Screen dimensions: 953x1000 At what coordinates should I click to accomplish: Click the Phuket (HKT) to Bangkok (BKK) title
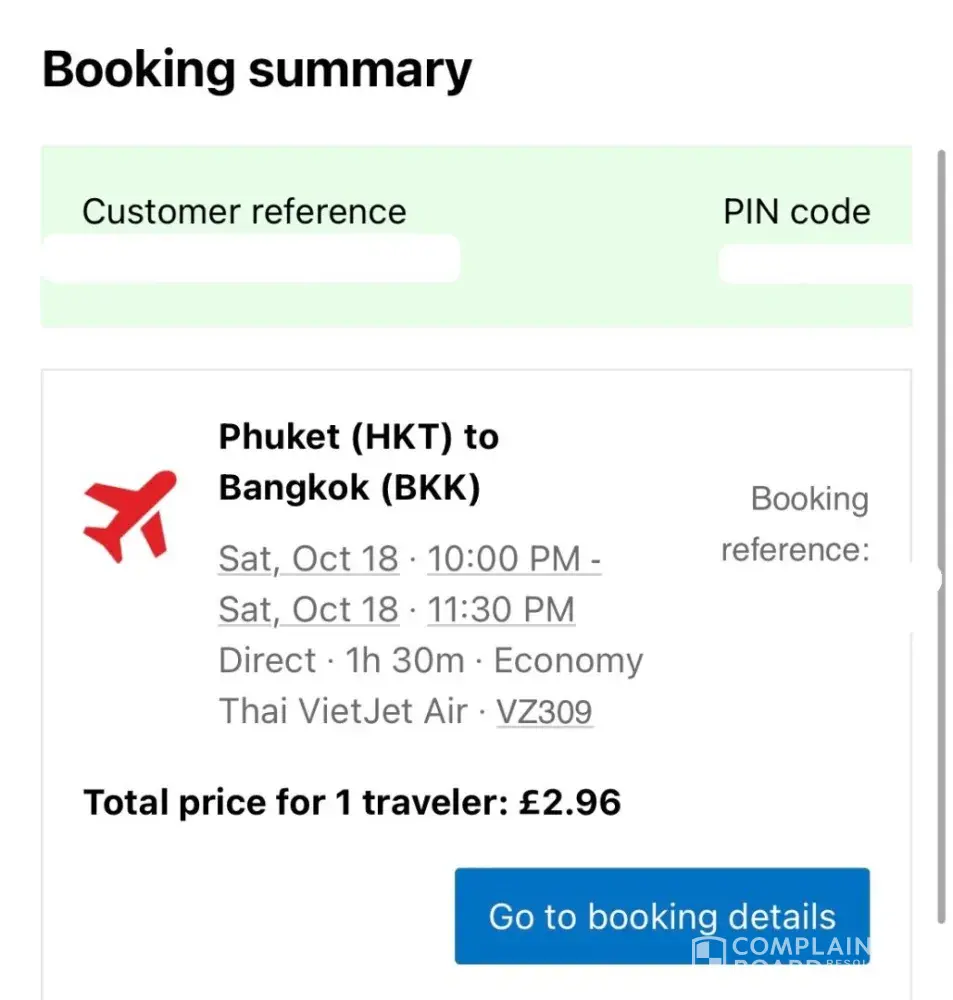(x=358, y=462)
